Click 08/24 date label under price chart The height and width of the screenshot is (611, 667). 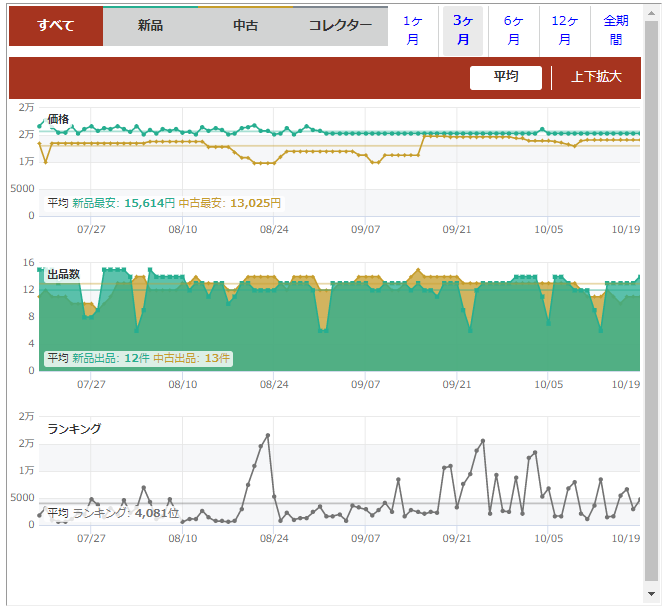pyautogui.click(x=274, y=230)
